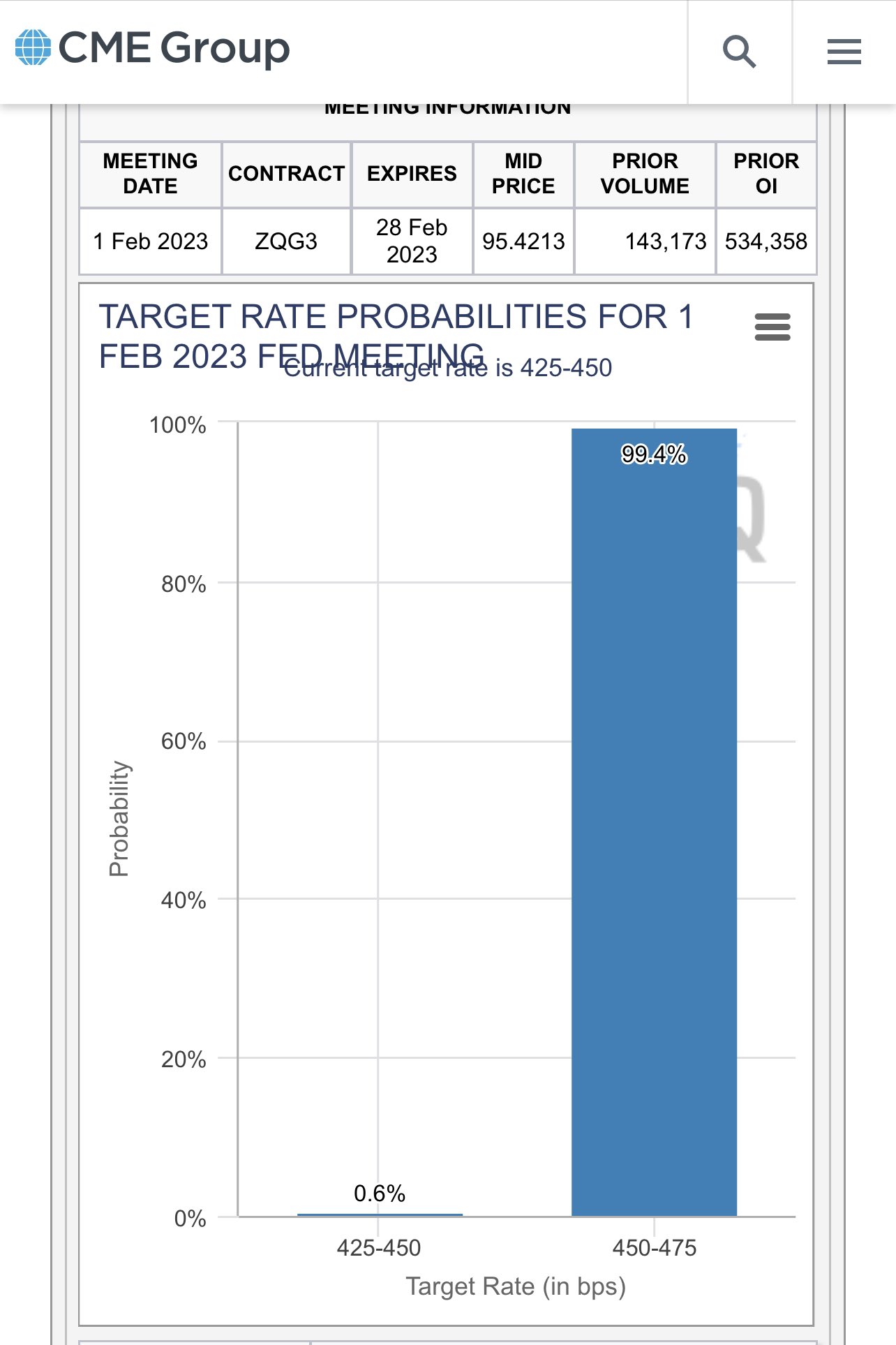Click the 425-450 probability bar
This screenshot has height=1345, width=896.
click(x=380, y=1214)
